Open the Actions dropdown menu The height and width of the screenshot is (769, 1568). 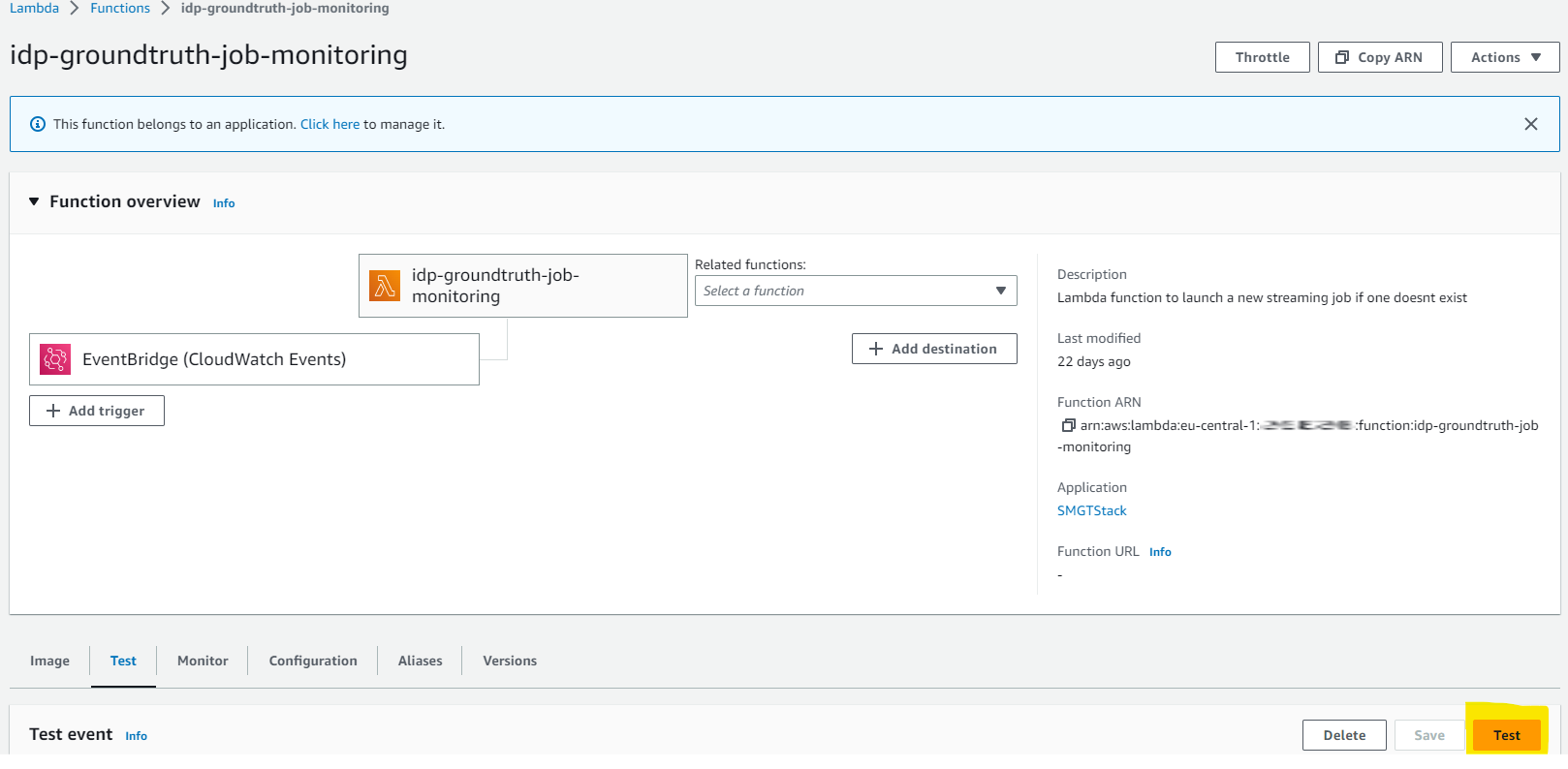coord(1505,57)
